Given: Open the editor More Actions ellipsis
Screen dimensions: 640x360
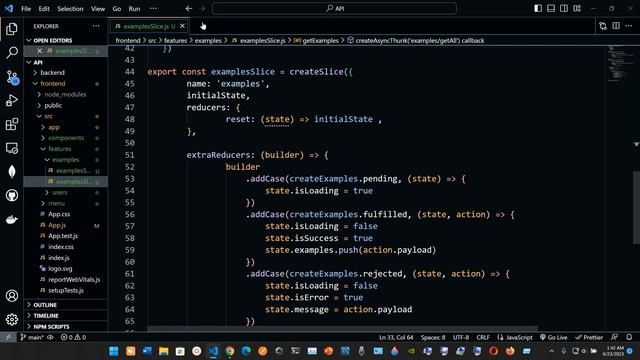Looking at the screenshot, I should pyautogui.click(x=629, y=26).
